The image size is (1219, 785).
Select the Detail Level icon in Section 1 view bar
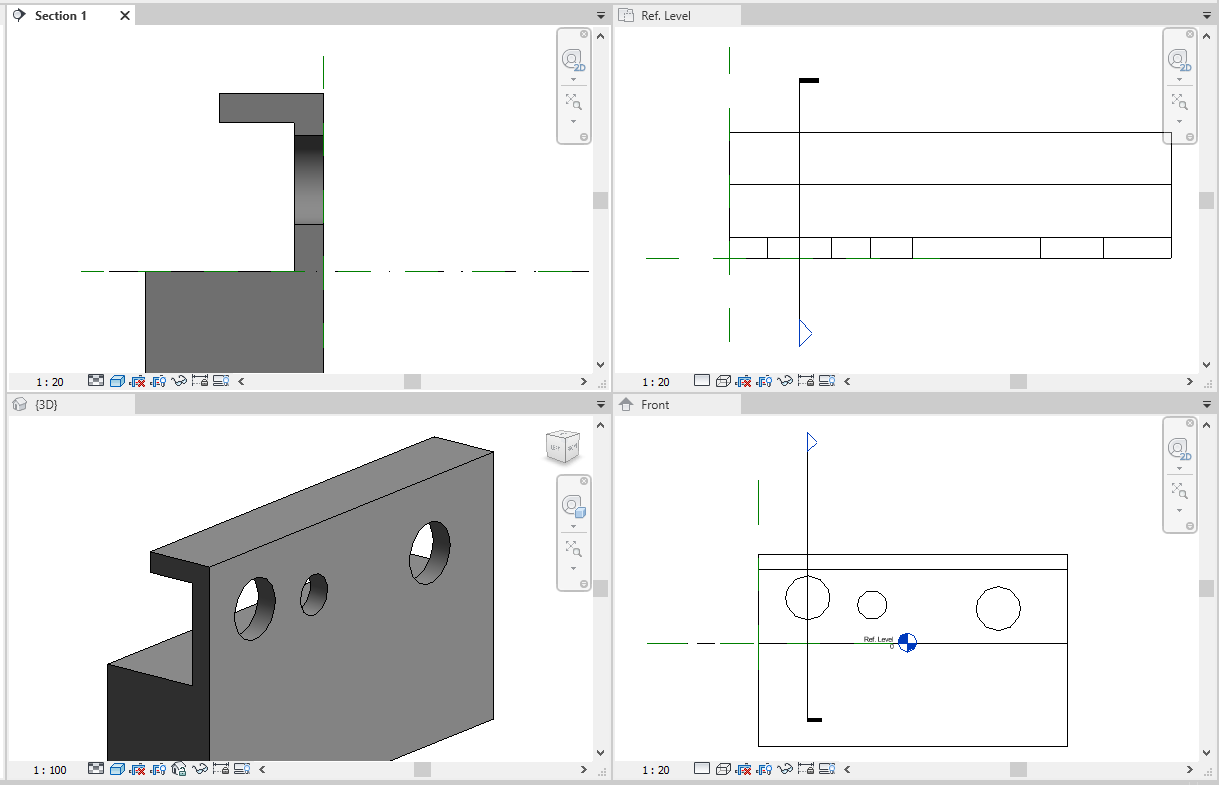coord(95,381)
